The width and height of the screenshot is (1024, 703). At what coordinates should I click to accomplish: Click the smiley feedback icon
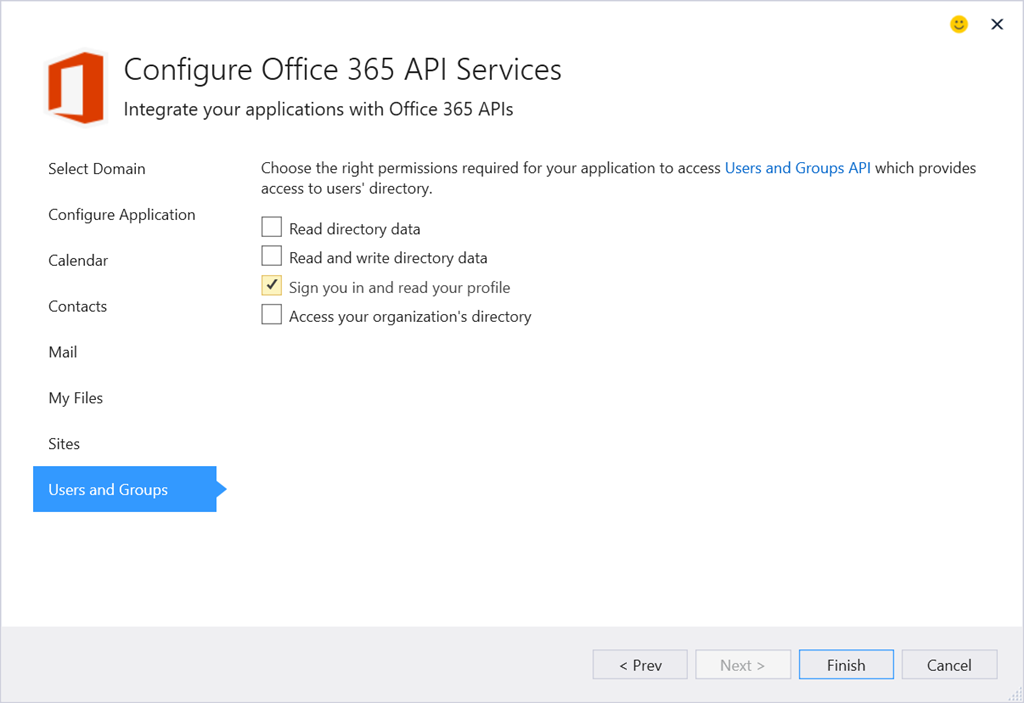[958, 24]
